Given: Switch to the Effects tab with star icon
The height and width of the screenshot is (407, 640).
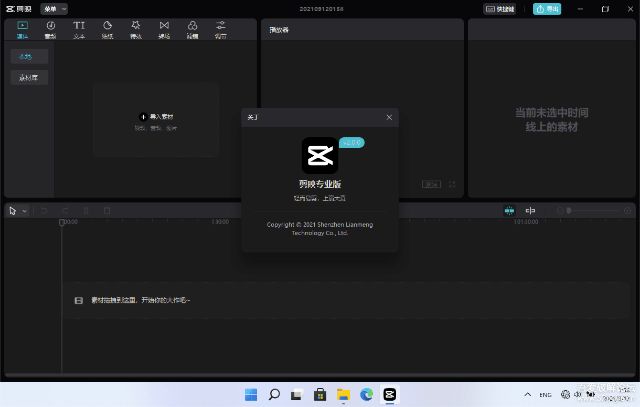Looking at the screenshot, I should point(136,30).
